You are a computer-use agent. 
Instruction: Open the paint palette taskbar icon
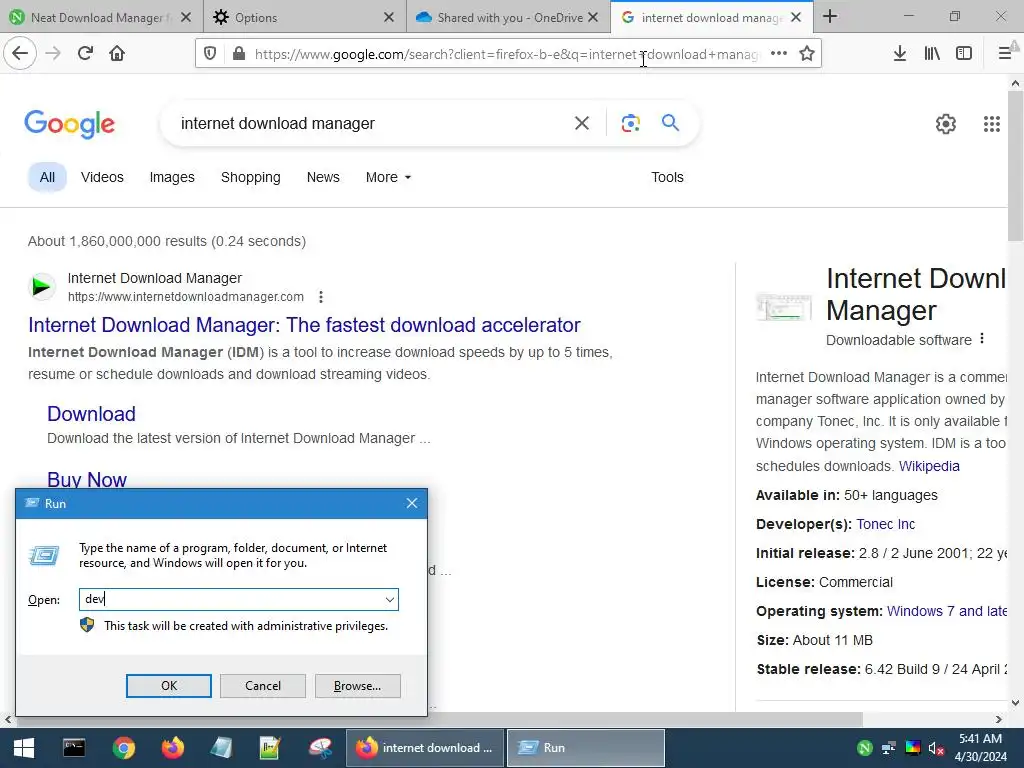(320, 748)
